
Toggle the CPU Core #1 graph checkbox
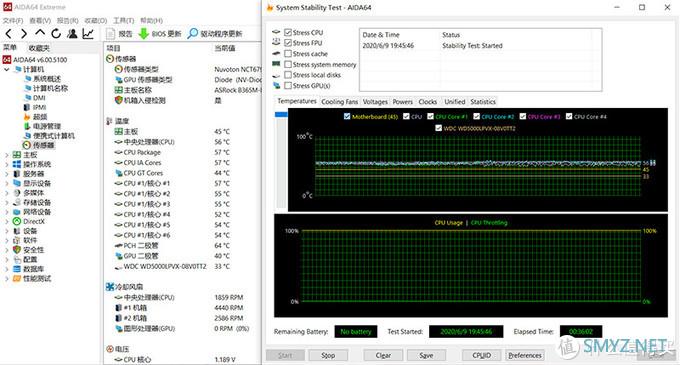[x=430, y=116]
